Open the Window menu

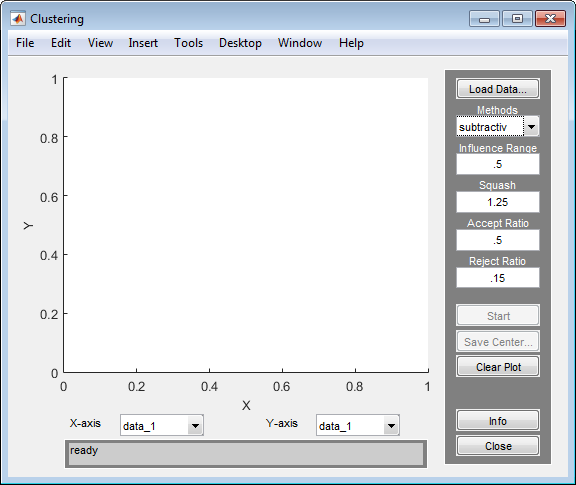pyautogui.click(x=300, y=43)
